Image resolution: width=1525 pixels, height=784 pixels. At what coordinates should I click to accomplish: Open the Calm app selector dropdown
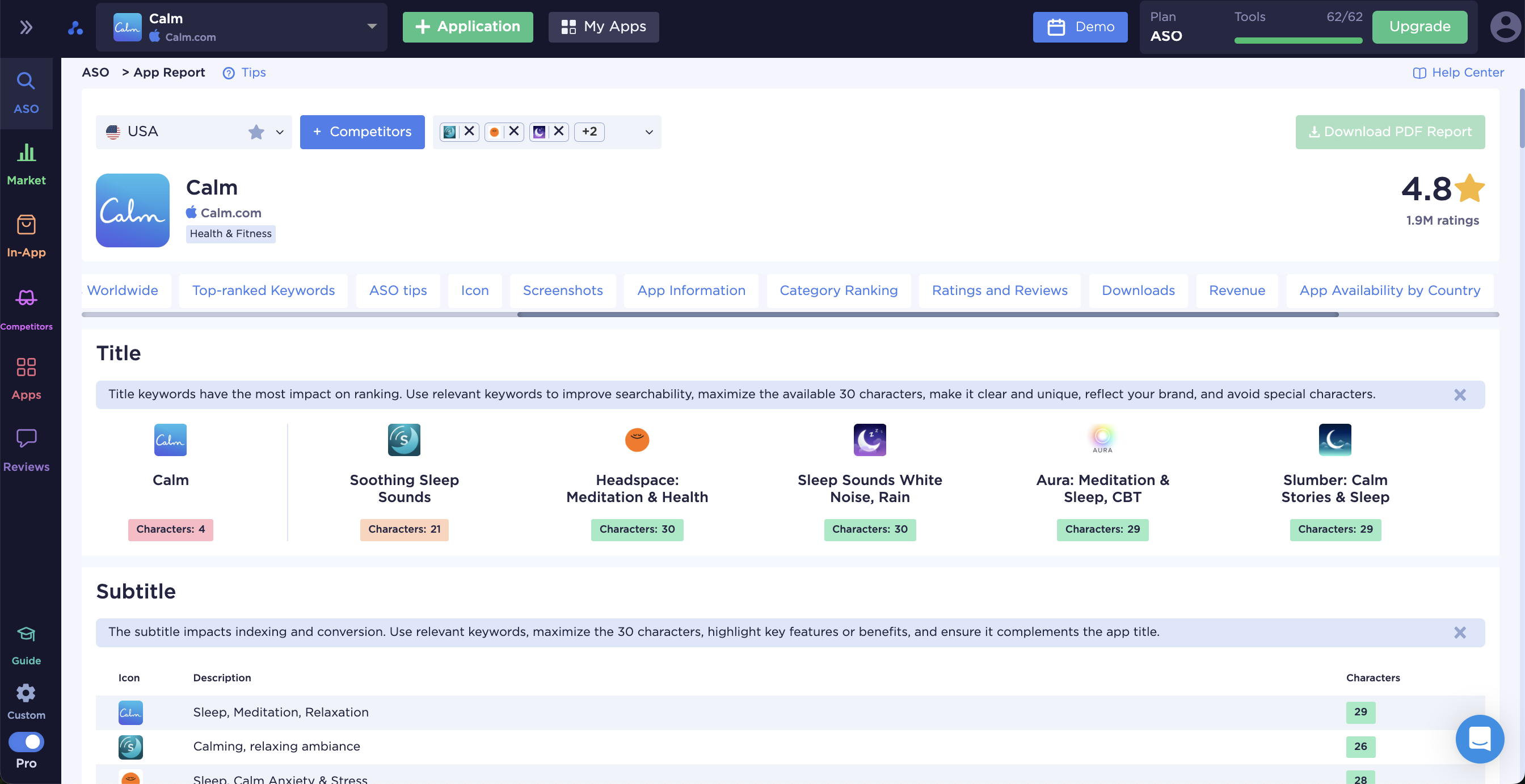tap(242, 27)
